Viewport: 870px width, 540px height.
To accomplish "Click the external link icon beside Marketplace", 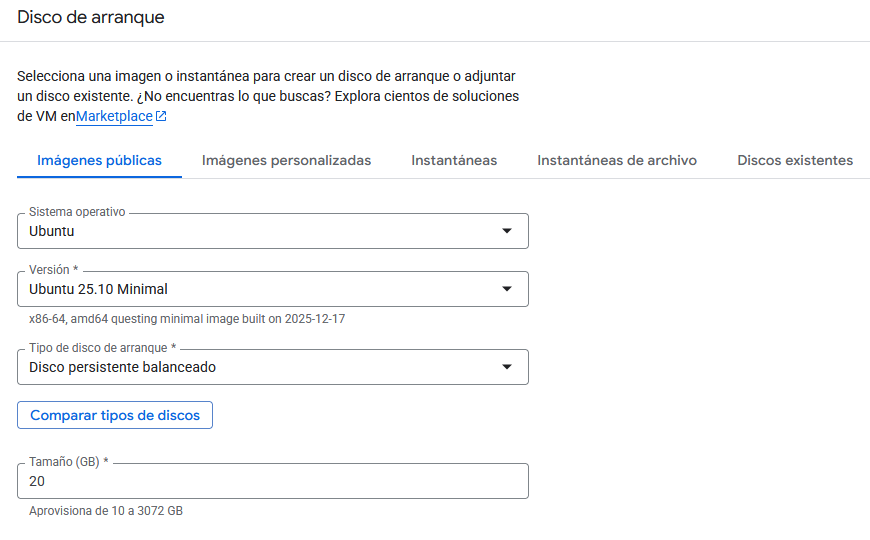I will pos(161,117).
